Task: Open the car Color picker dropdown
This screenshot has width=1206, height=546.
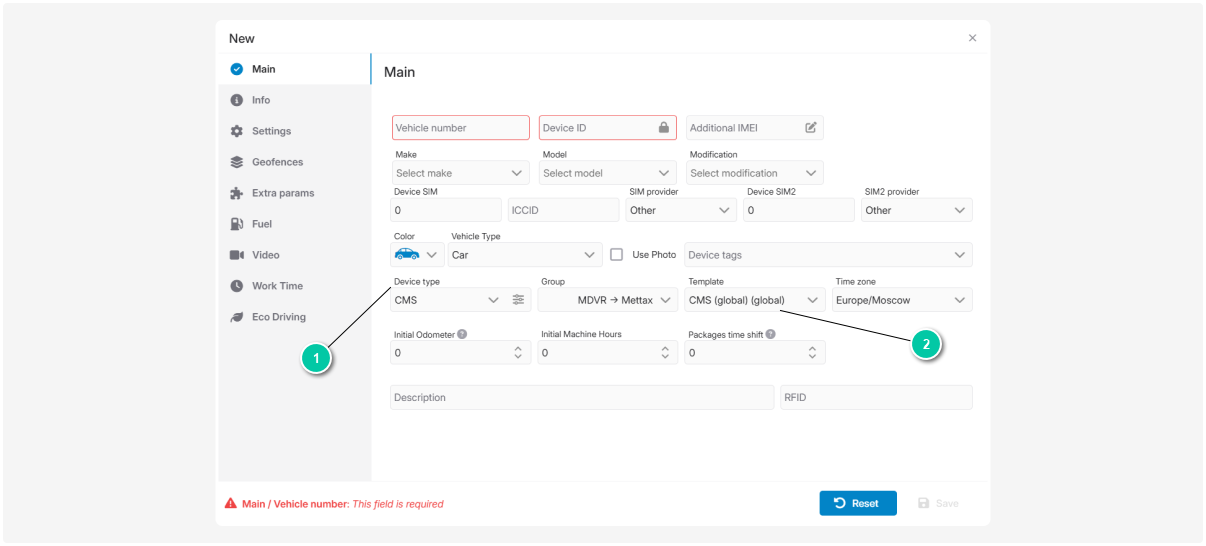Action: (x=417, y=255)
